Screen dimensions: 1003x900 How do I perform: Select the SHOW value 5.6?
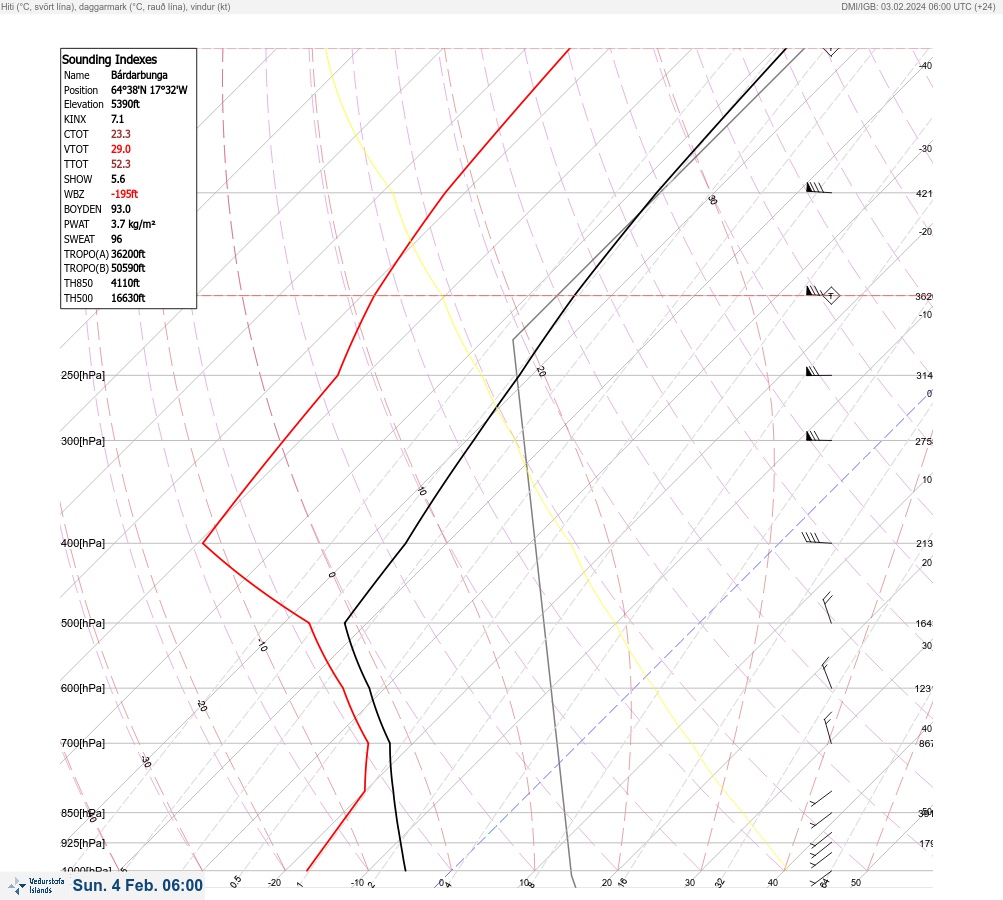(x=118, y=179)
